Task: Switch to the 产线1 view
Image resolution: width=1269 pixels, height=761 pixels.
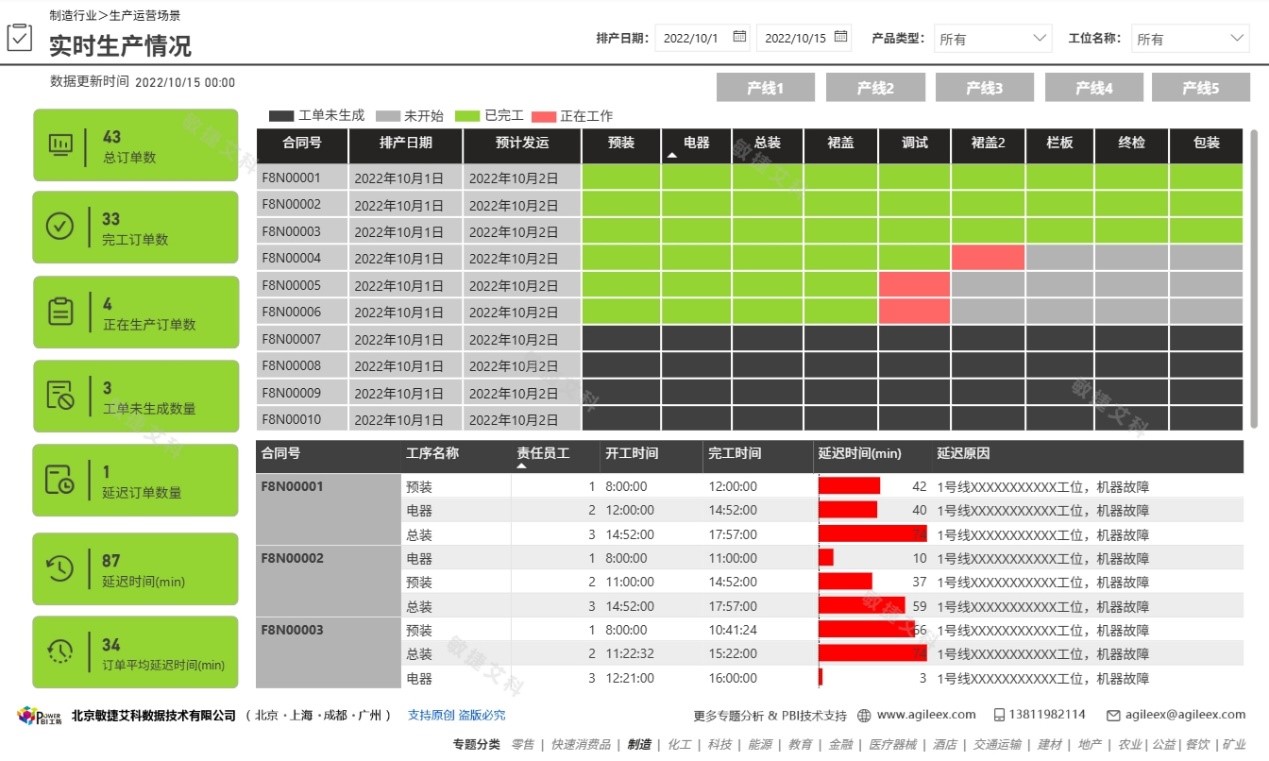Action: coord(764,88)
